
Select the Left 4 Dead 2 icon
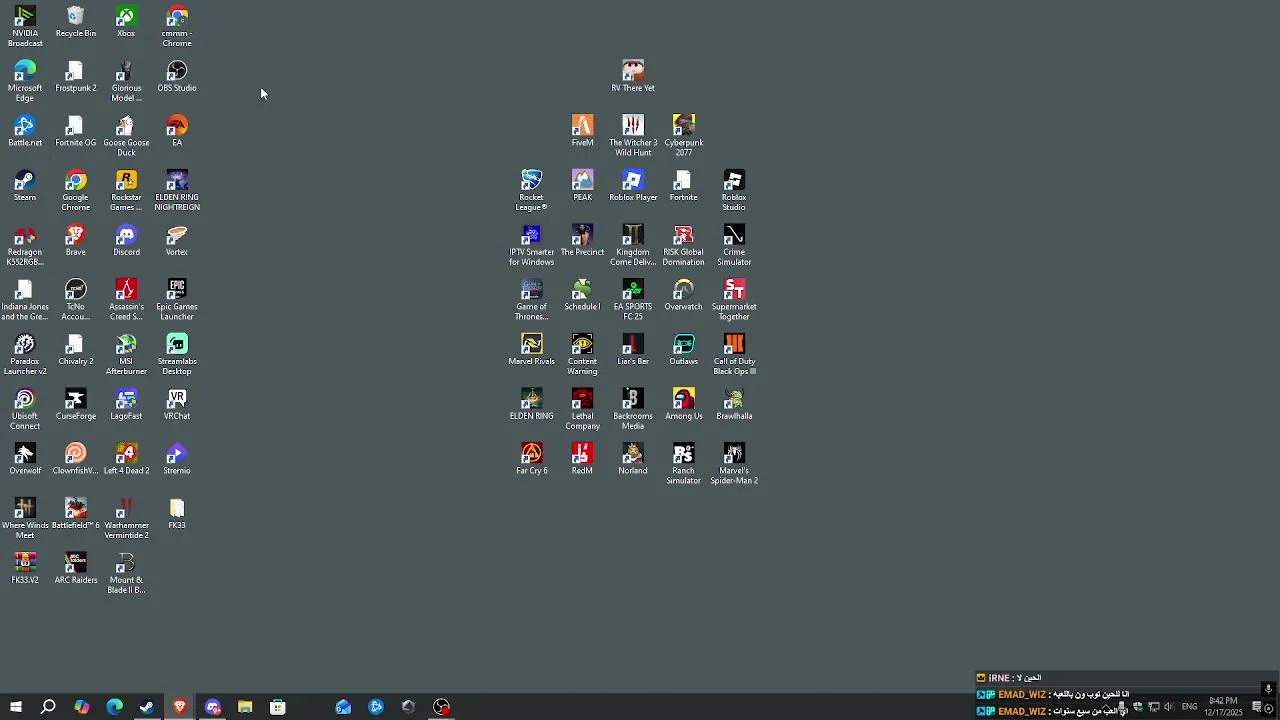[126, 459]
